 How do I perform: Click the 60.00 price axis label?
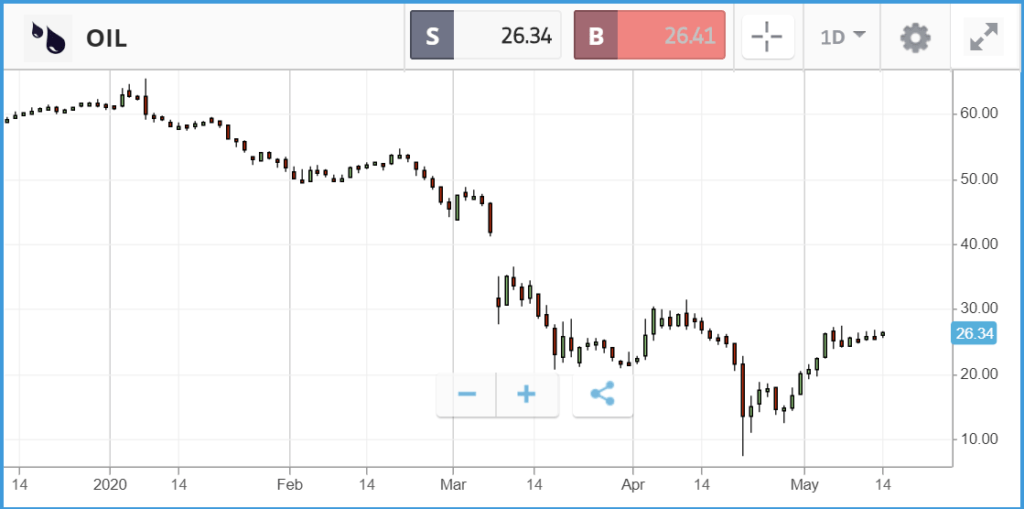point(980,113)
